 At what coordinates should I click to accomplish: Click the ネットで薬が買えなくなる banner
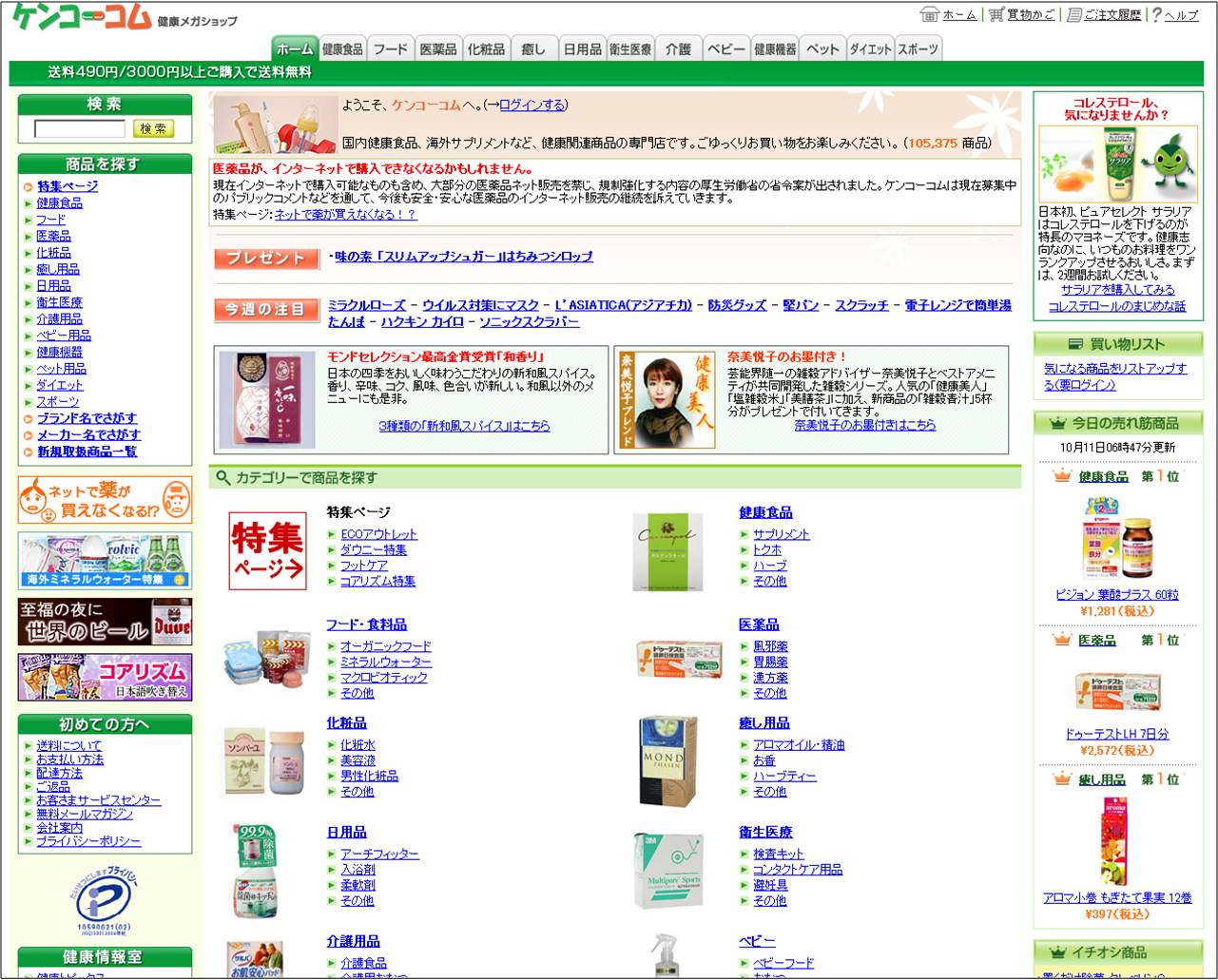pyautogui.click(x=105, y=500)
